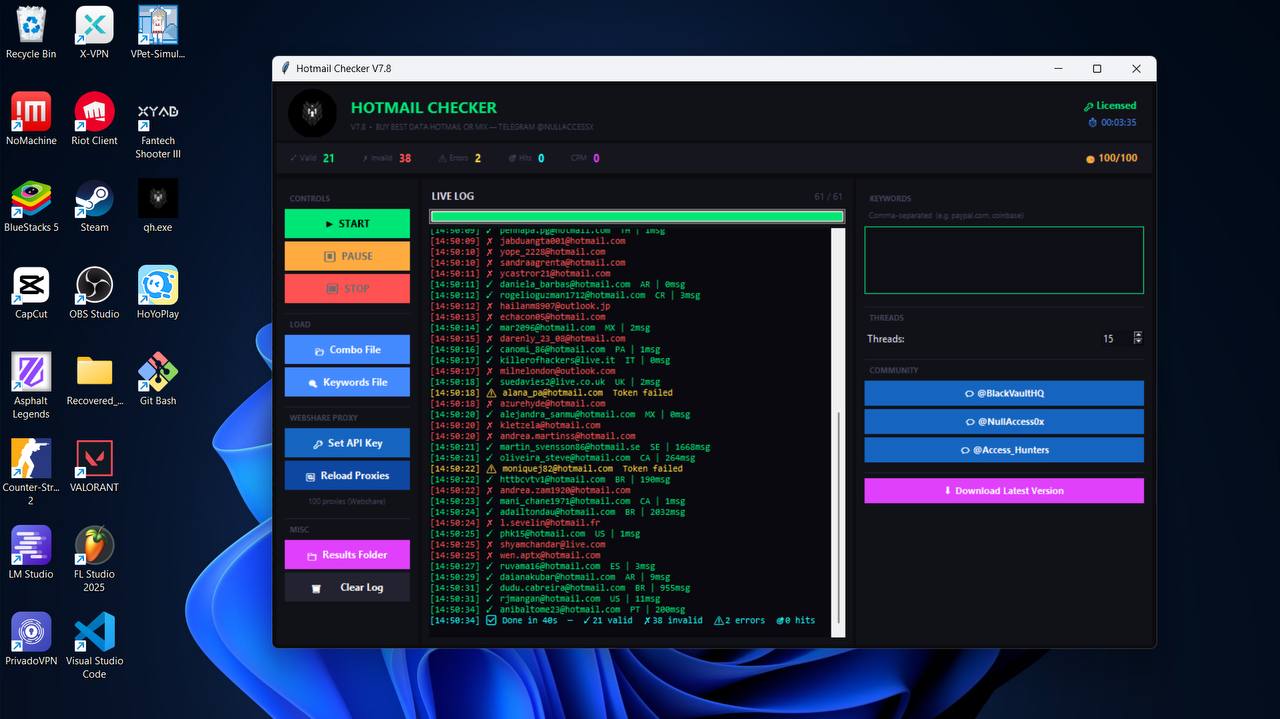
Task: Launch LM Studio from the desktop
Action: [x=31, y=553]
